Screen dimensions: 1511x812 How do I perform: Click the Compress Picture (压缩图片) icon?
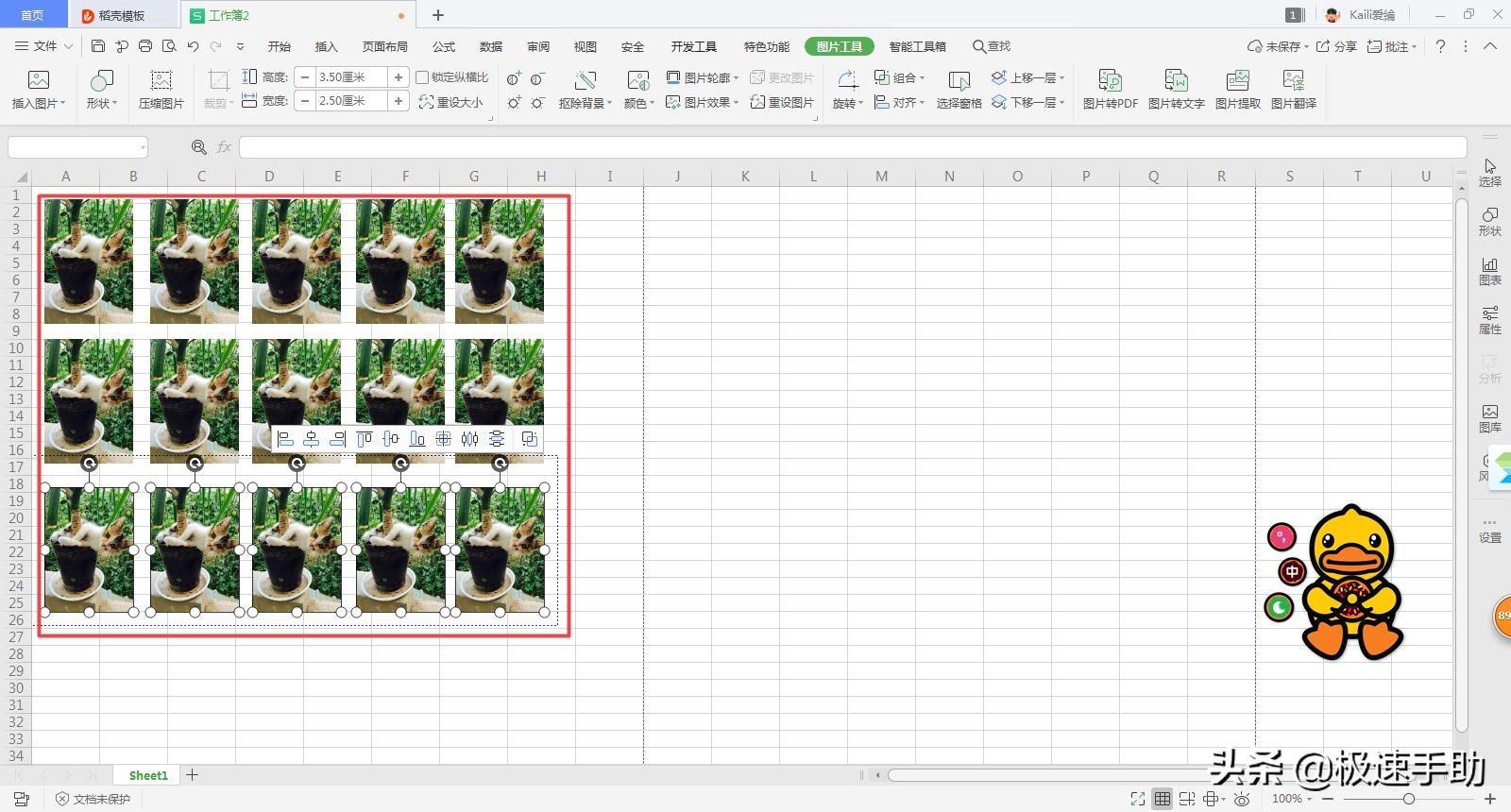pyautogui.click(x=161, y=90)
